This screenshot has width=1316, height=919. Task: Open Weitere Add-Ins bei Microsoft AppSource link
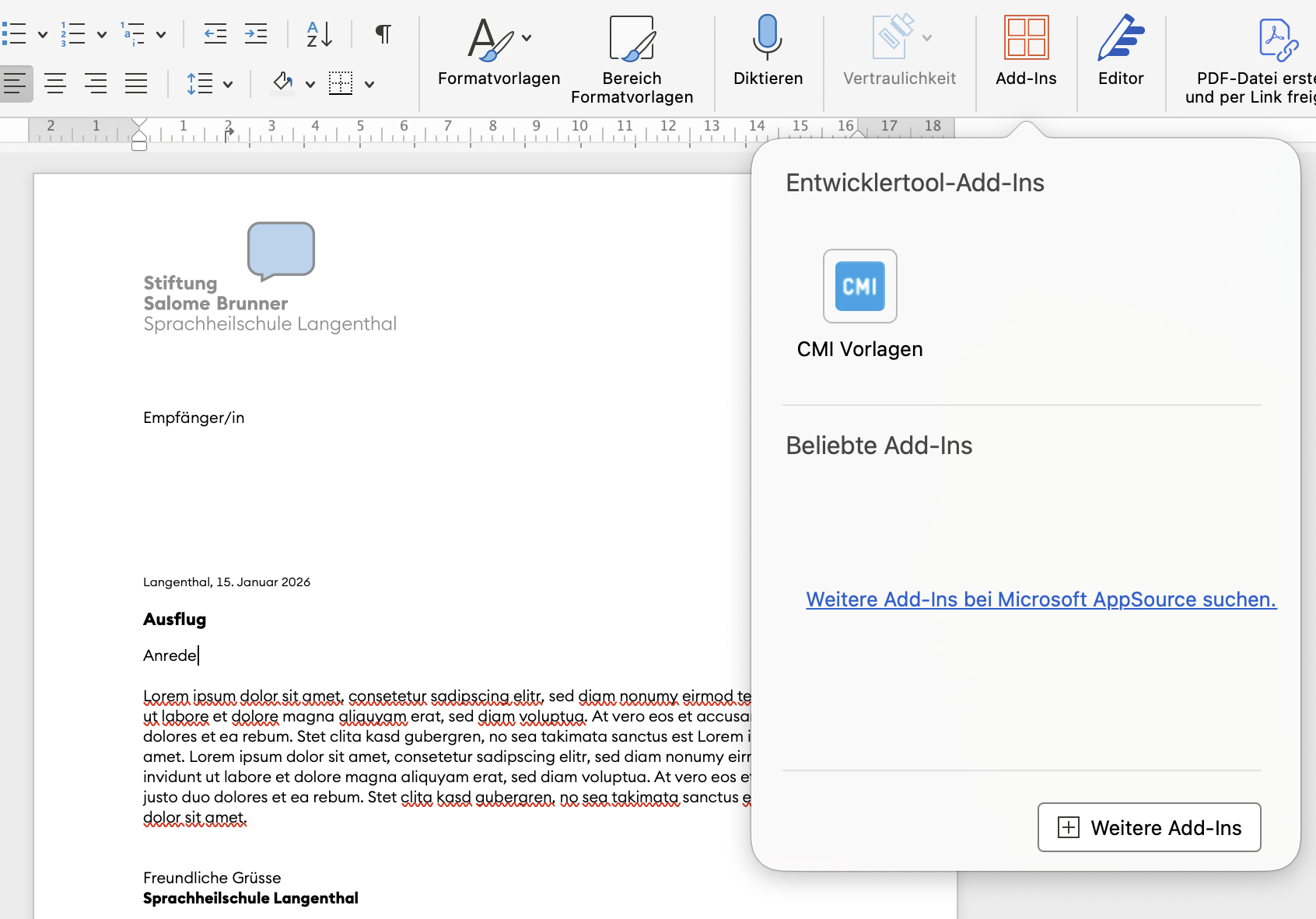[1041, 599]
